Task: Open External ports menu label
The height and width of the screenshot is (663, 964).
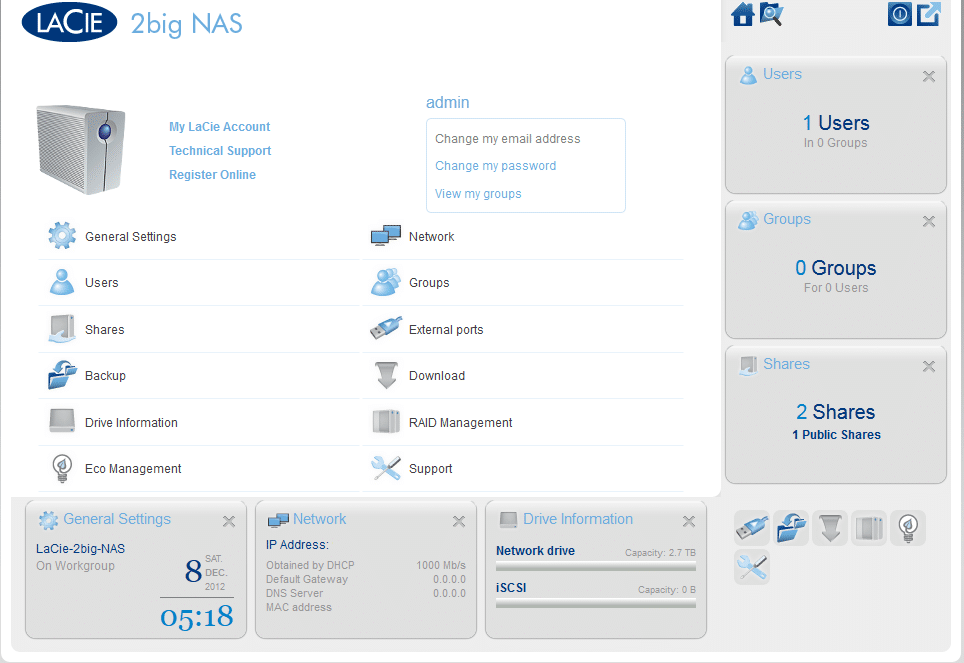Action: tap(446, 330)
